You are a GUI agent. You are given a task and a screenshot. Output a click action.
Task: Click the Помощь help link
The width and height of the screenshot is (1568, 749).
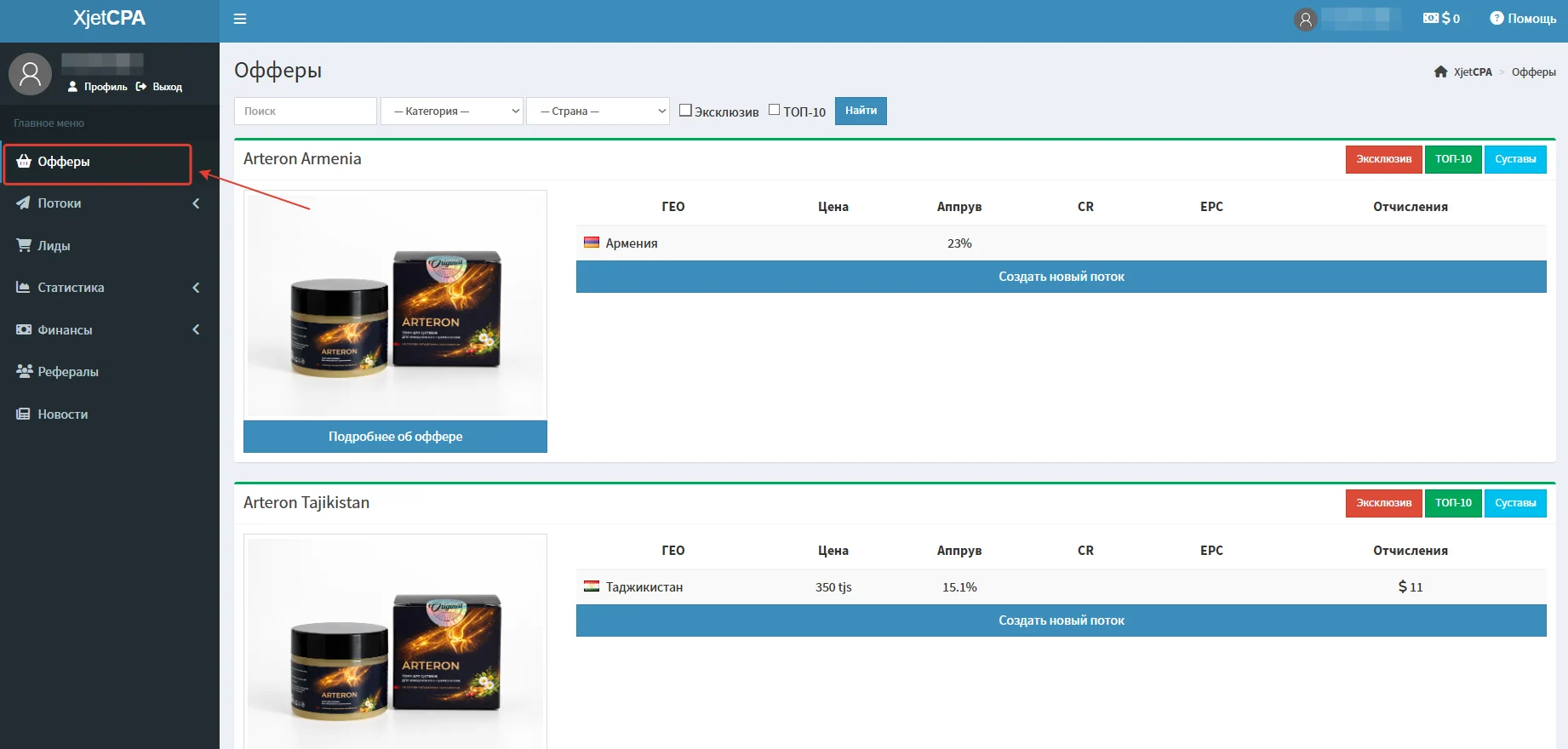(x=1523, y=19)
